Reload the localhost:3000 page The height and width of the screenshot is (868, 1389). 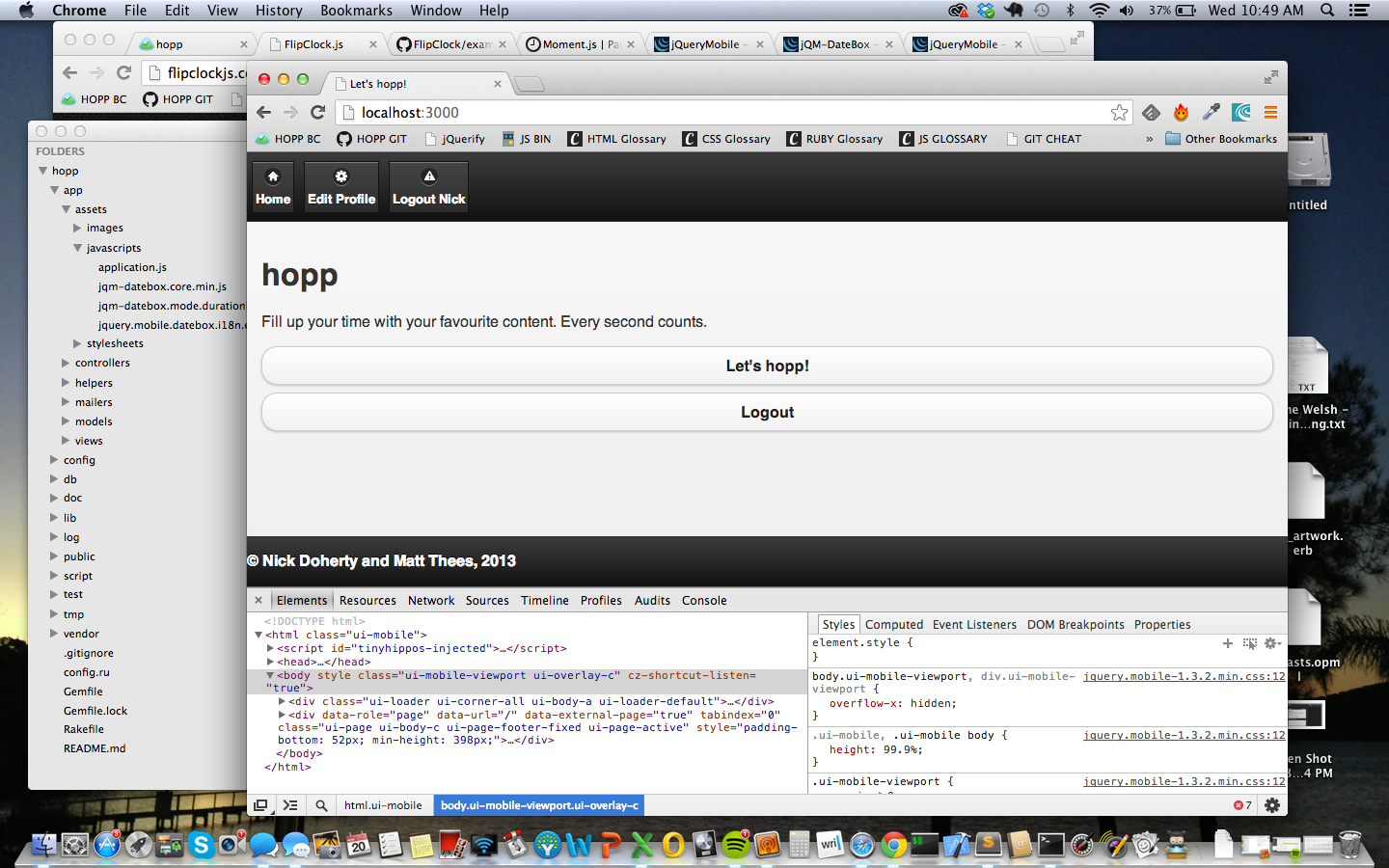click(x=317, y=113)
